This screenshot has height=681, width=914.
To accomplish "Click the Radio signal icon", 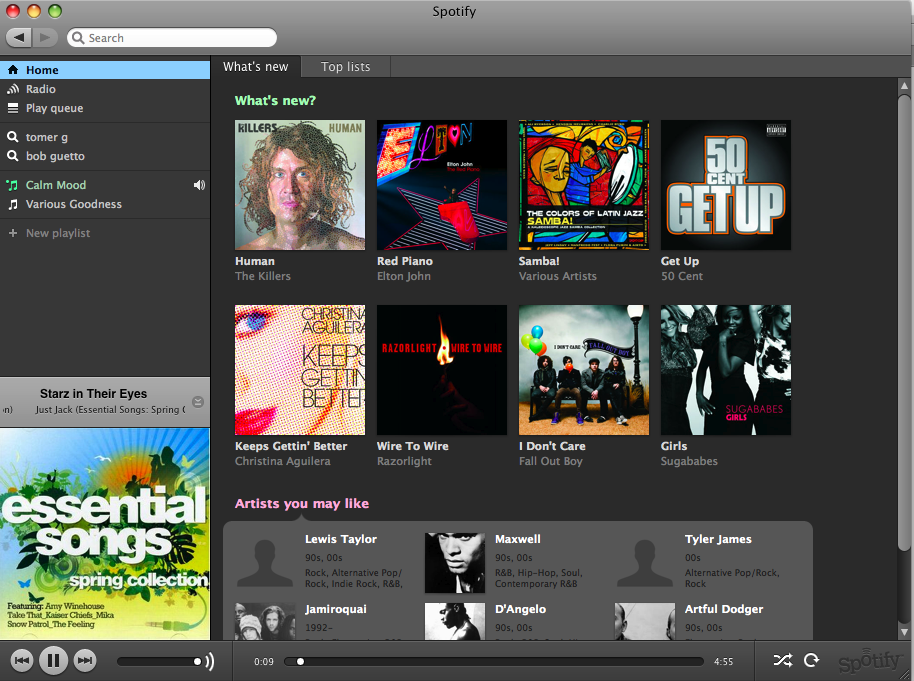I will [x=12, y=89].
